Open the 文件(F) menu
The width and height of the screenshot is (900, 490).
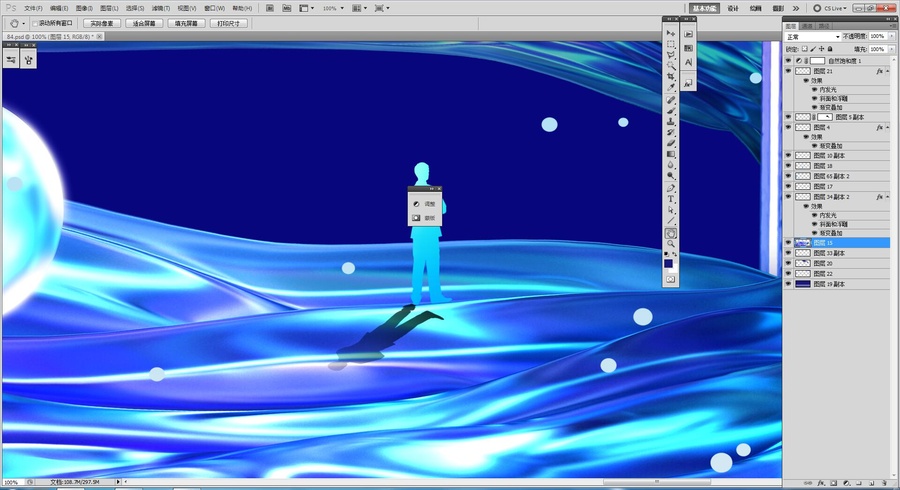[x=33, y=9]
